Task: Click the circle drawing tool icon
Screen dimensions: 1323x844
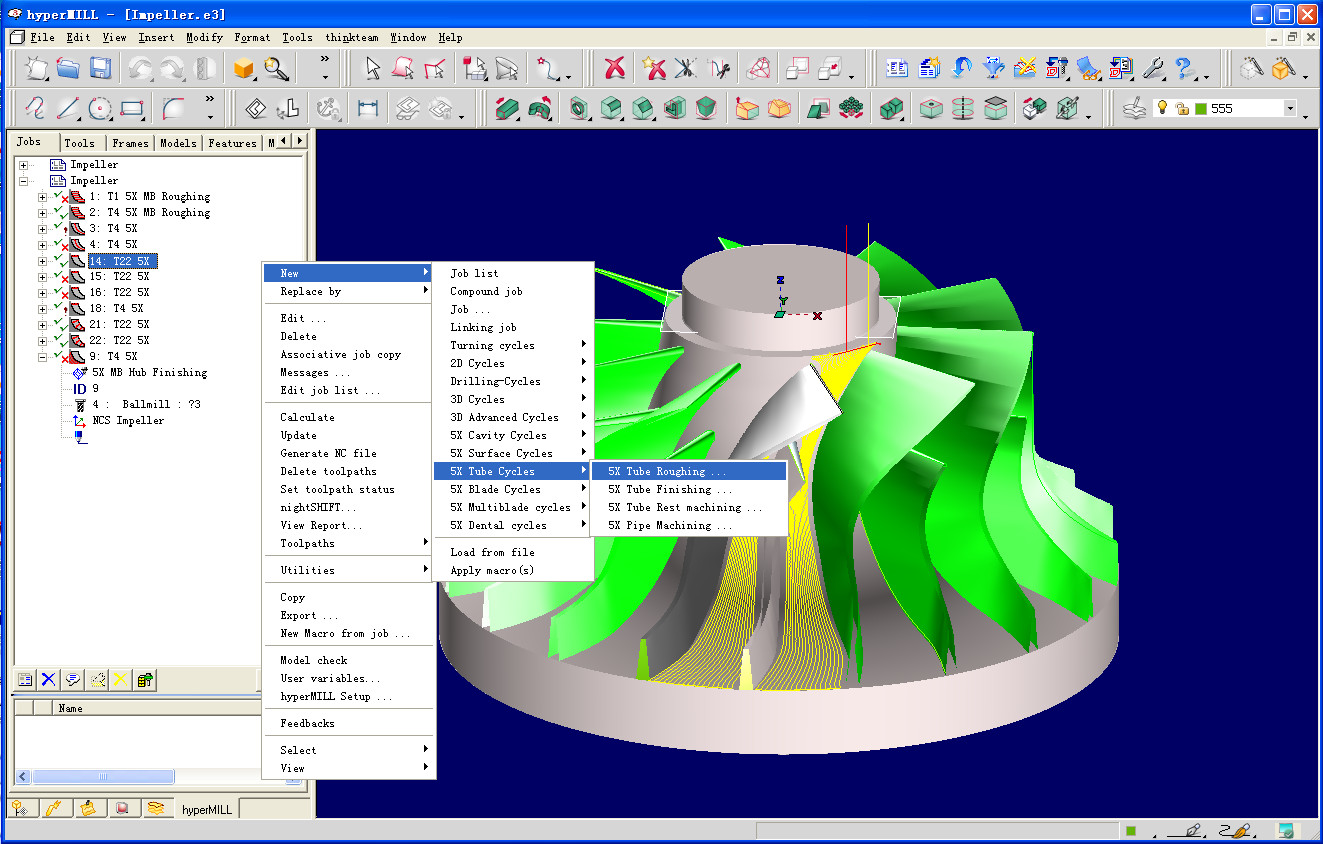Action: [100, 108]
